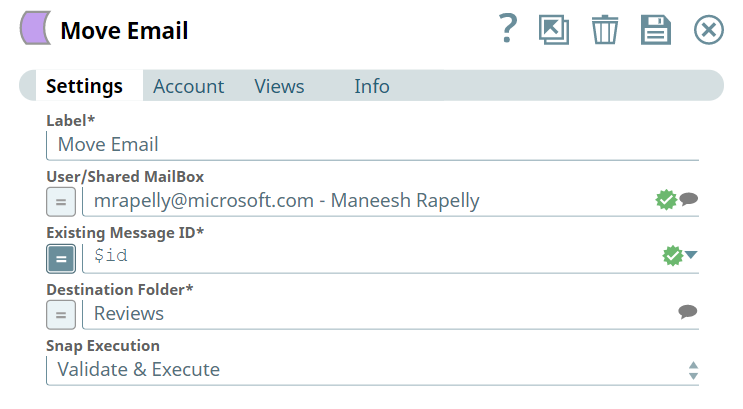The width and height of the screenshot is (743, 409).
Task: Switch to the Account tab
Action: click(x=189, y=86)
